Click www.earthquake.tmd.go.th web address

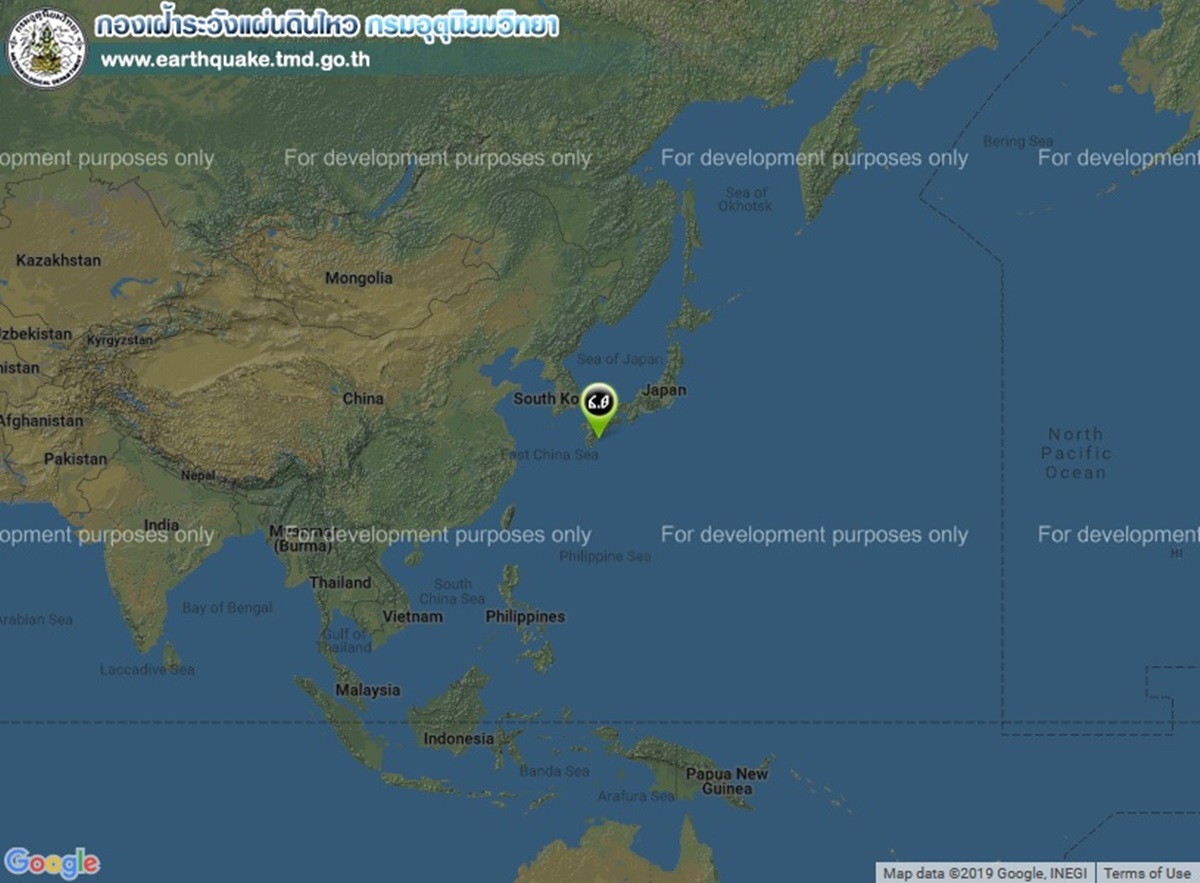[236, 59]
